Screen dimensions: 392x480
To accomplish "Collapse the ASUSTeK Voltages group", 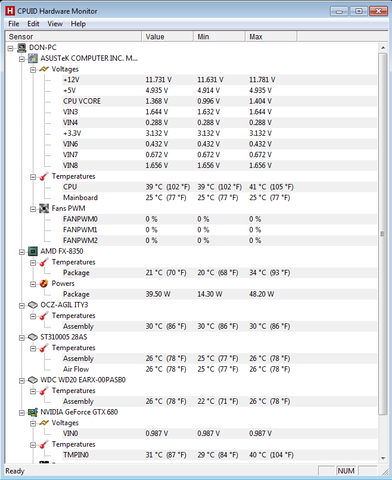I will 33,70.
